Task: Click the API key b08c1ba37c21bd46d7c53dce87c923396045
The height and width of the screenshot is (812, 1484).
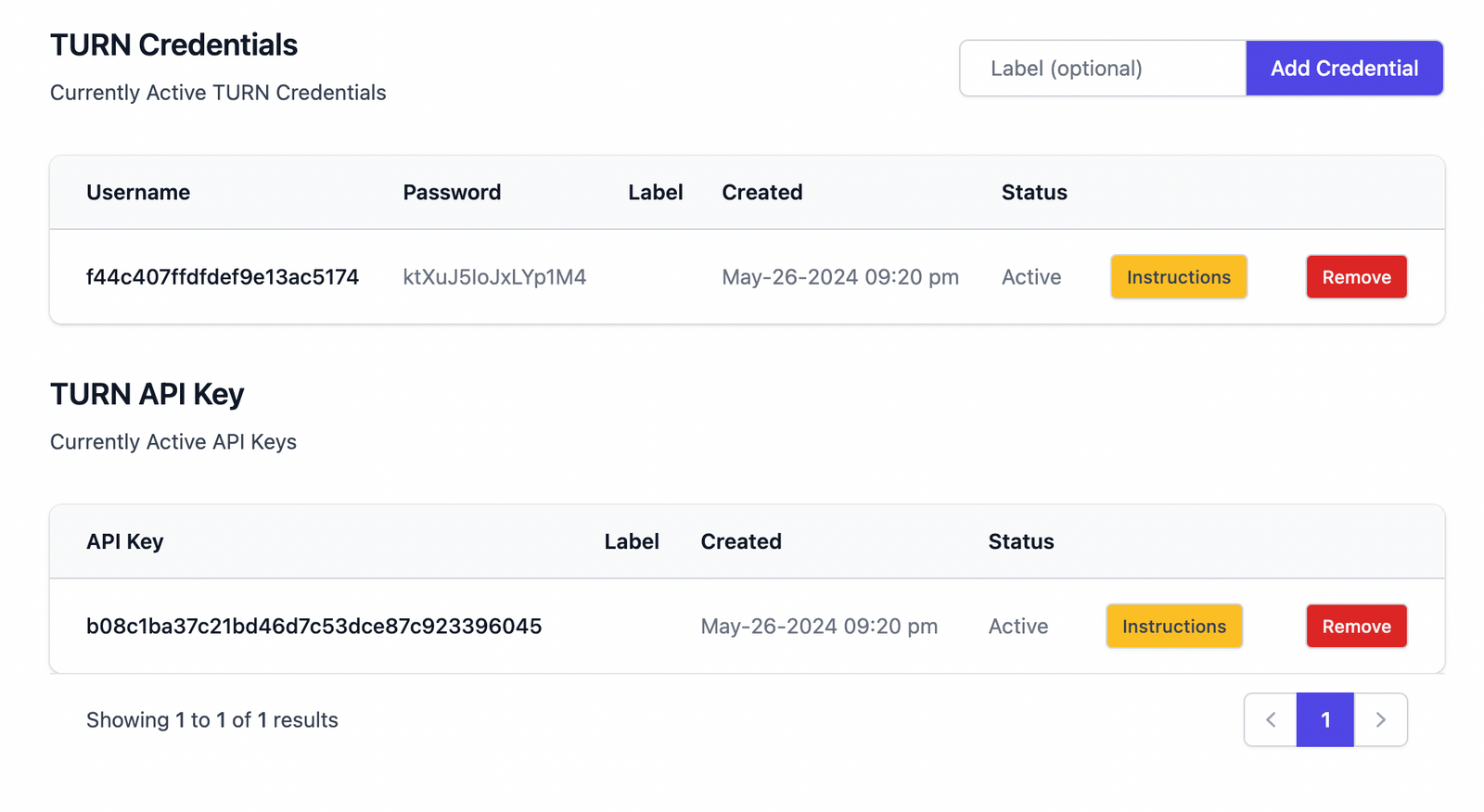Action: [313, 627]
